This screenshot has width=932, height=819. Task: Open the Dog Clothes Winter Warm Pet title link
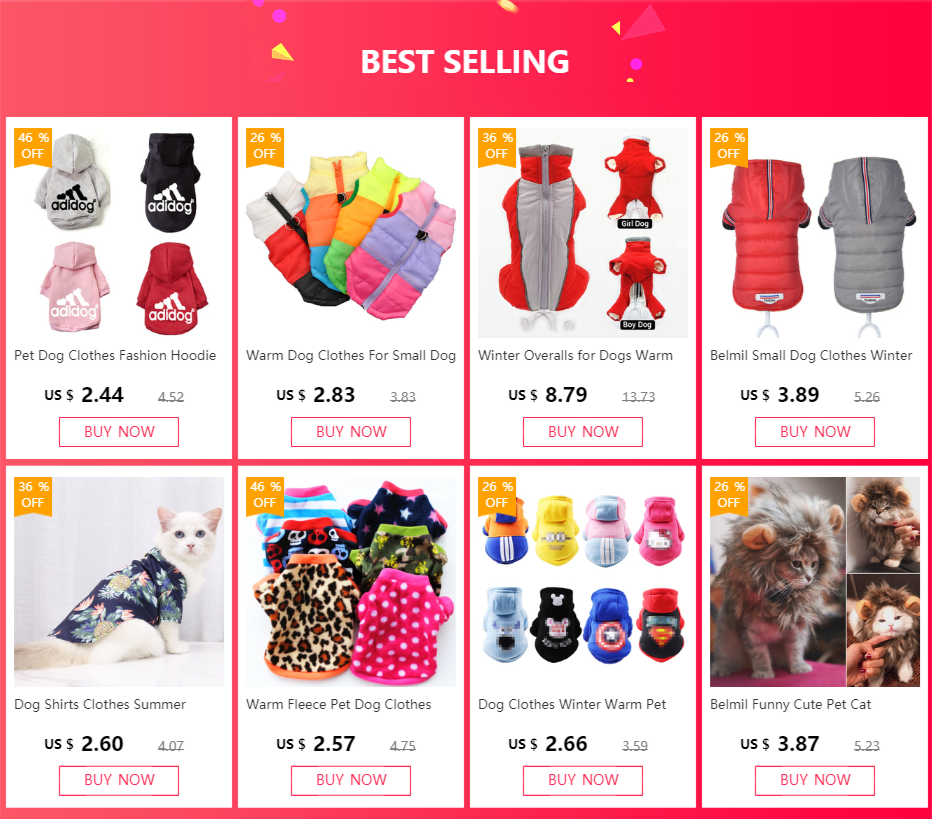click(x=572, y=704)
